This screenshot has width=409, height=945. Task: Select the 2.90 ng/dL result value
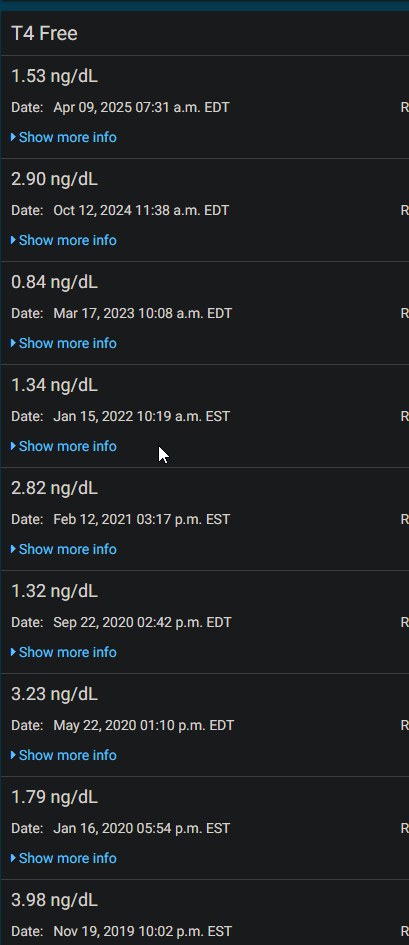[x=54, y=180]
